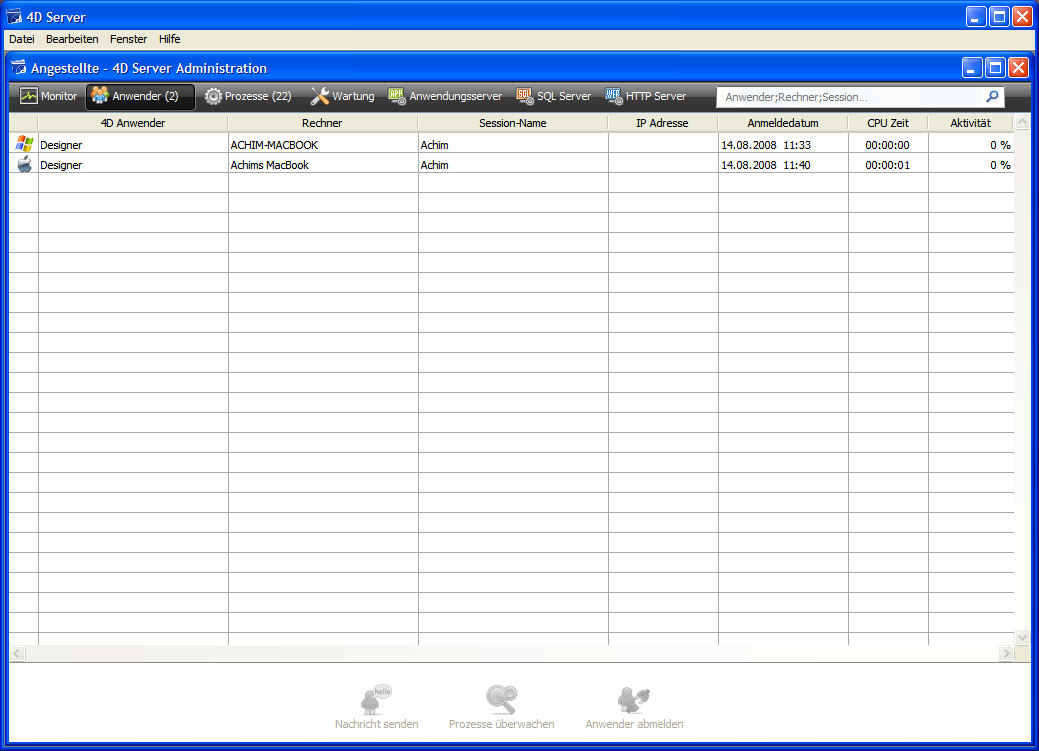The height and width of the screenshot is (751, 1039).
Task: Click the search magnifier icon
Action: pos(992,97)
